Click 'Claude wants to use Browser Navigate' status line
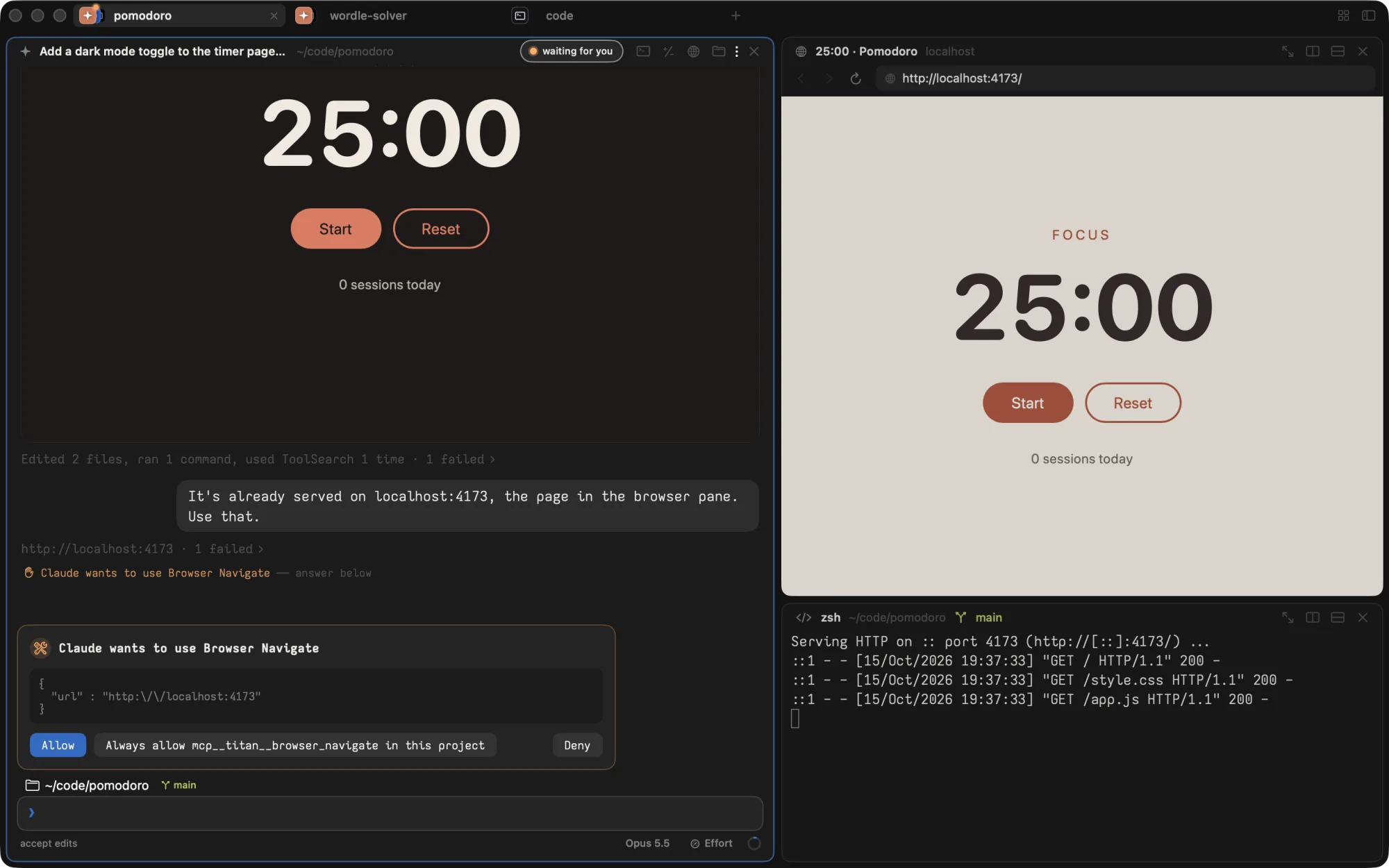The height and width of the screenshot is (868, 1389). coord(155,573)
